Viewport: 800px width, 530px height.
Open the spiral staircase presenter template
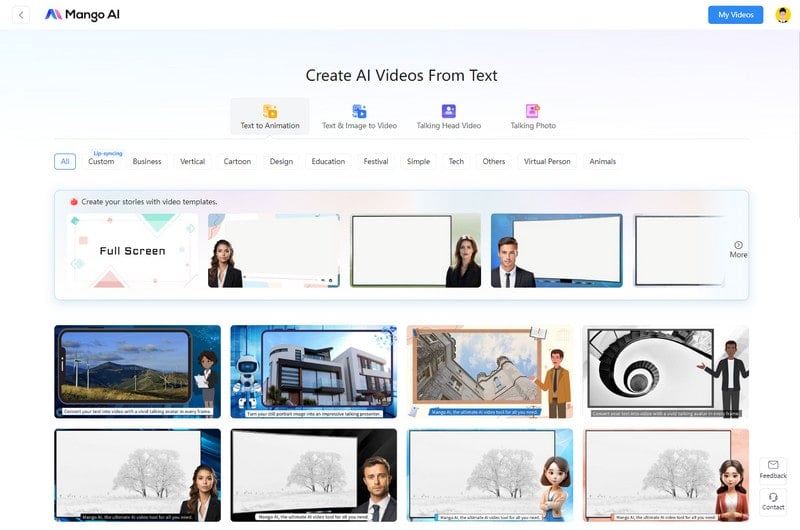coord(666,371)
